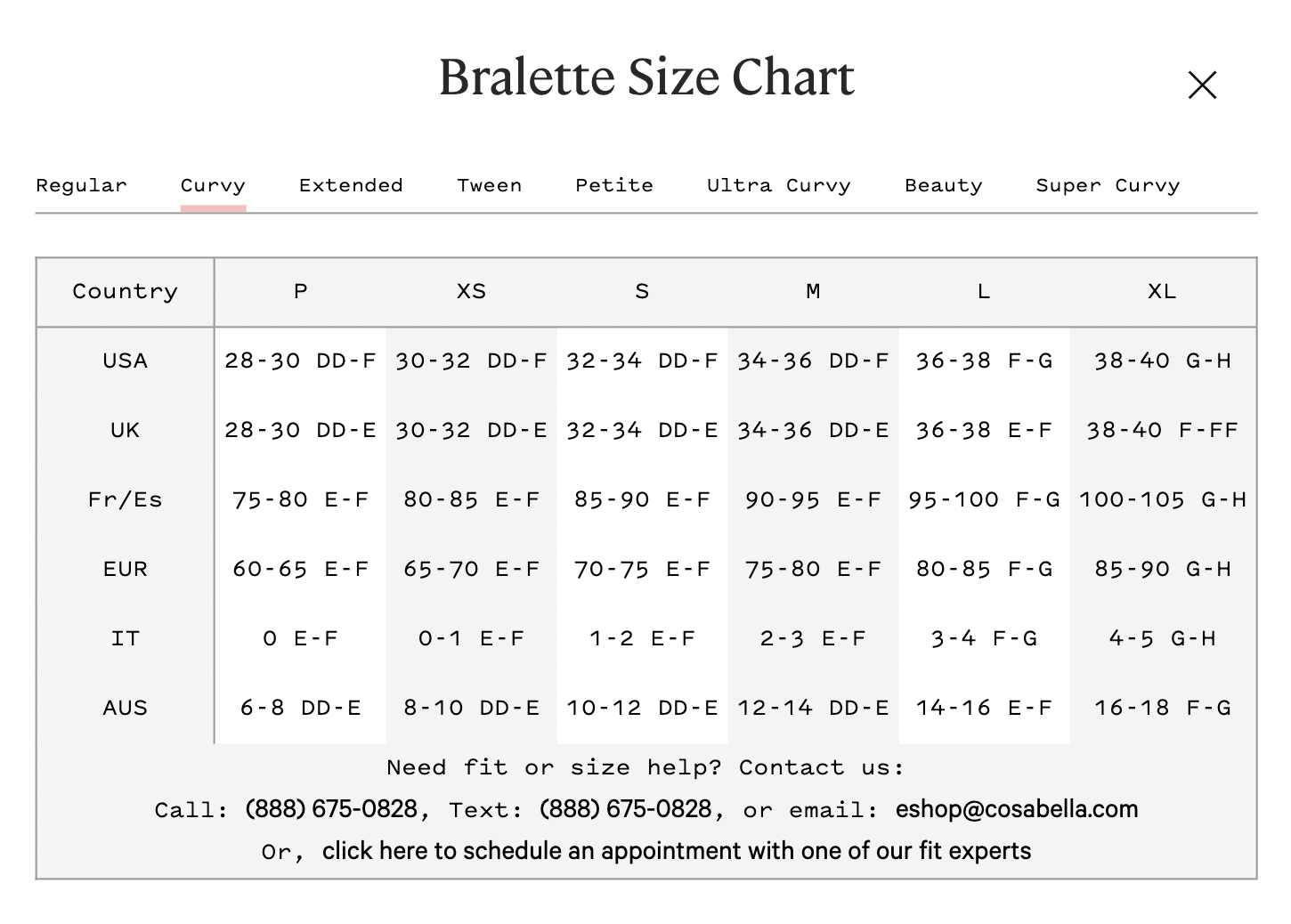Switch to the Regular size tab
Viewport: 1291px width, 924px height.
pos(81,185)
